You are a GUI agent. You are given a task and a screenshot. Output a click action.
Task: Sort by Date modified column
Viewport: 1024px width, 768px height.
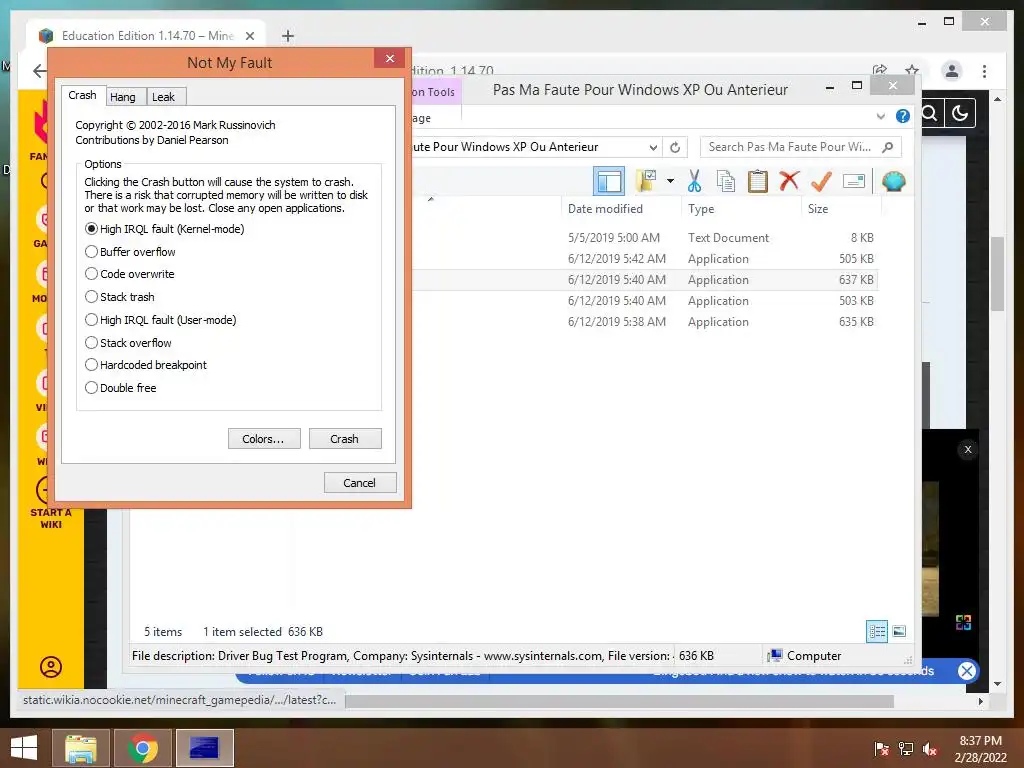click(620, 209)
